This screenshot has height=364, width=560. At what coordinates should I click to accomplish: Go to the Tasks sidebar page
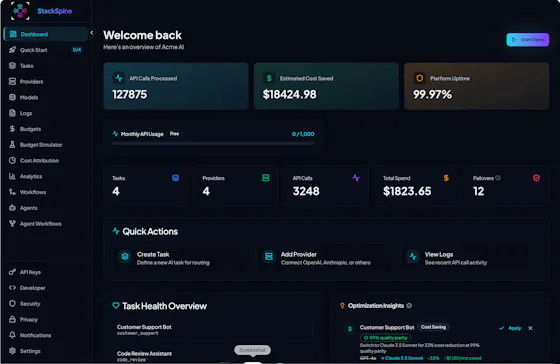point(46,66)
